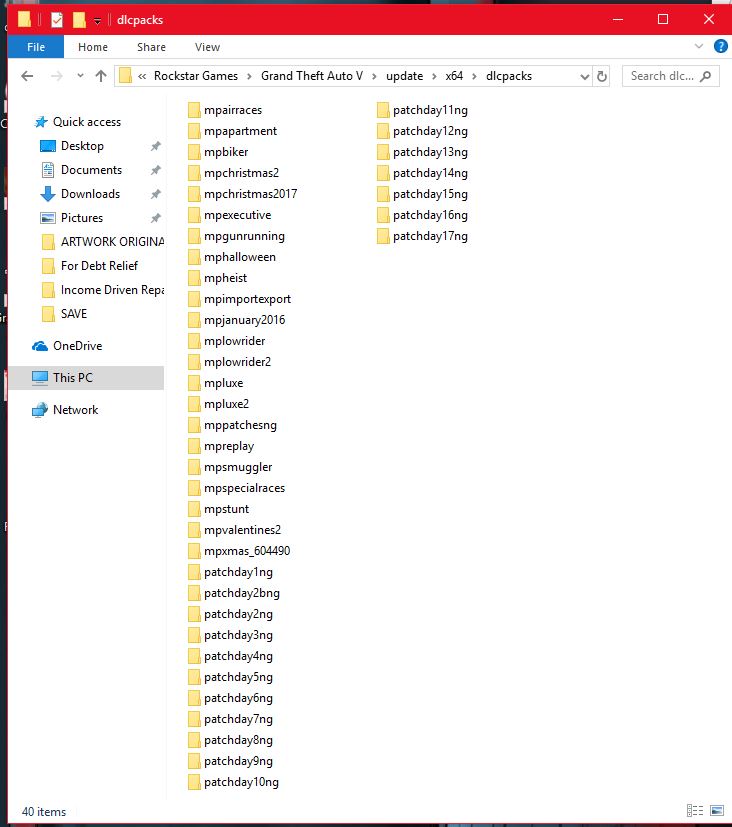Switch to the Home ribbon tab

click(x=93, y=47)
